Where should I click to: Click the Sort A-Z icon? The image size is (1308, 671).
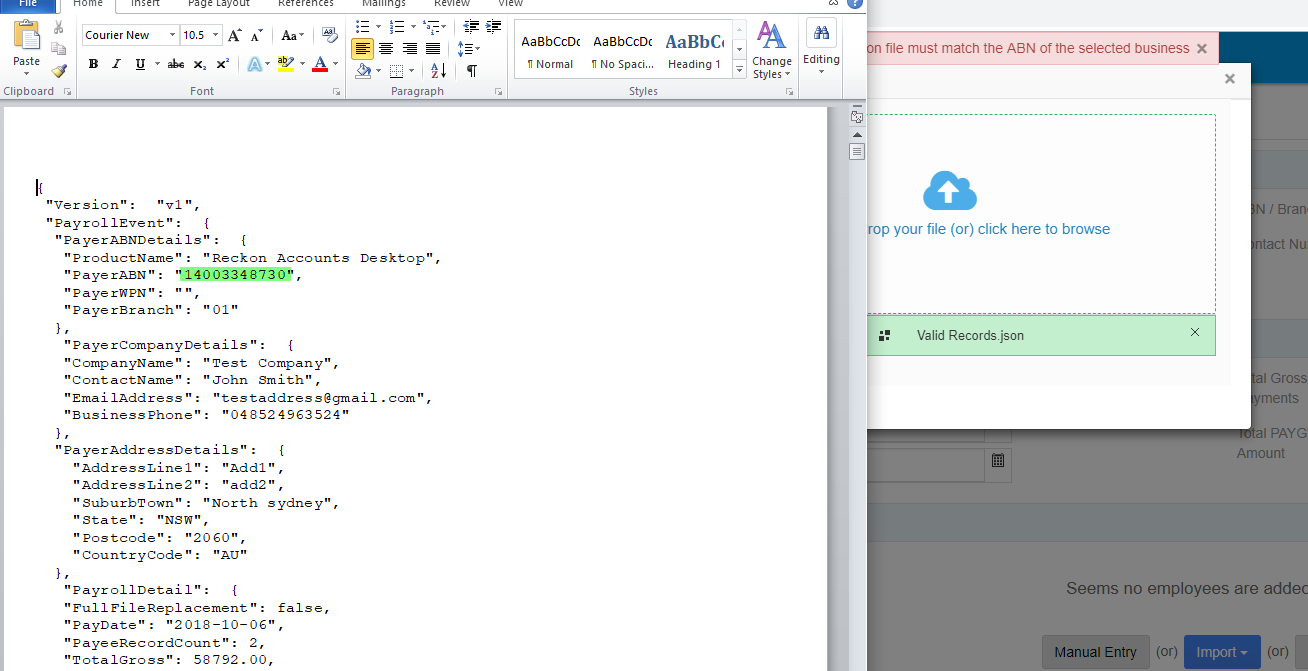point(438,71)
